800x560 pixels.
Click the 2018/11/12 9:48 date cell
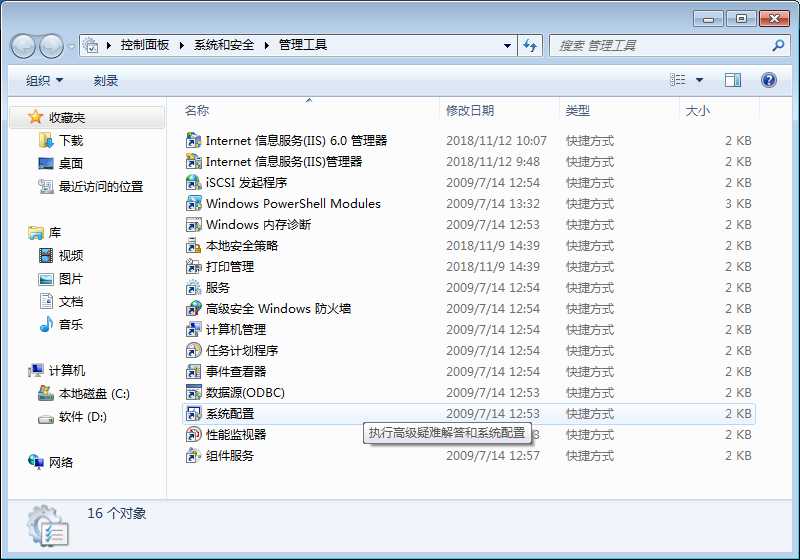pos(492,162)
